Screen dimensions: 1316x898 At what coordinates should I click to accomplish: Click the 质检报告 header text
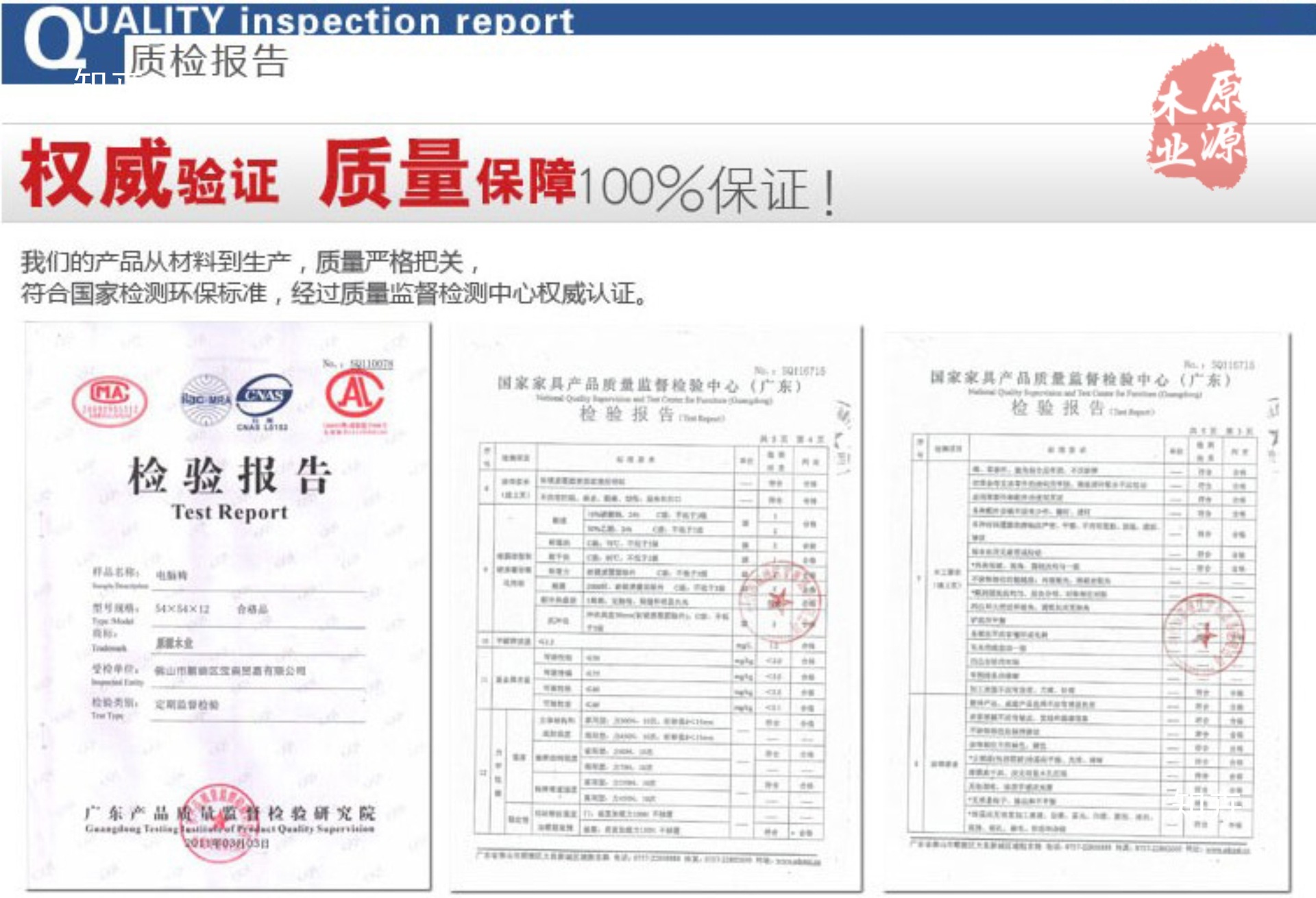208,62
